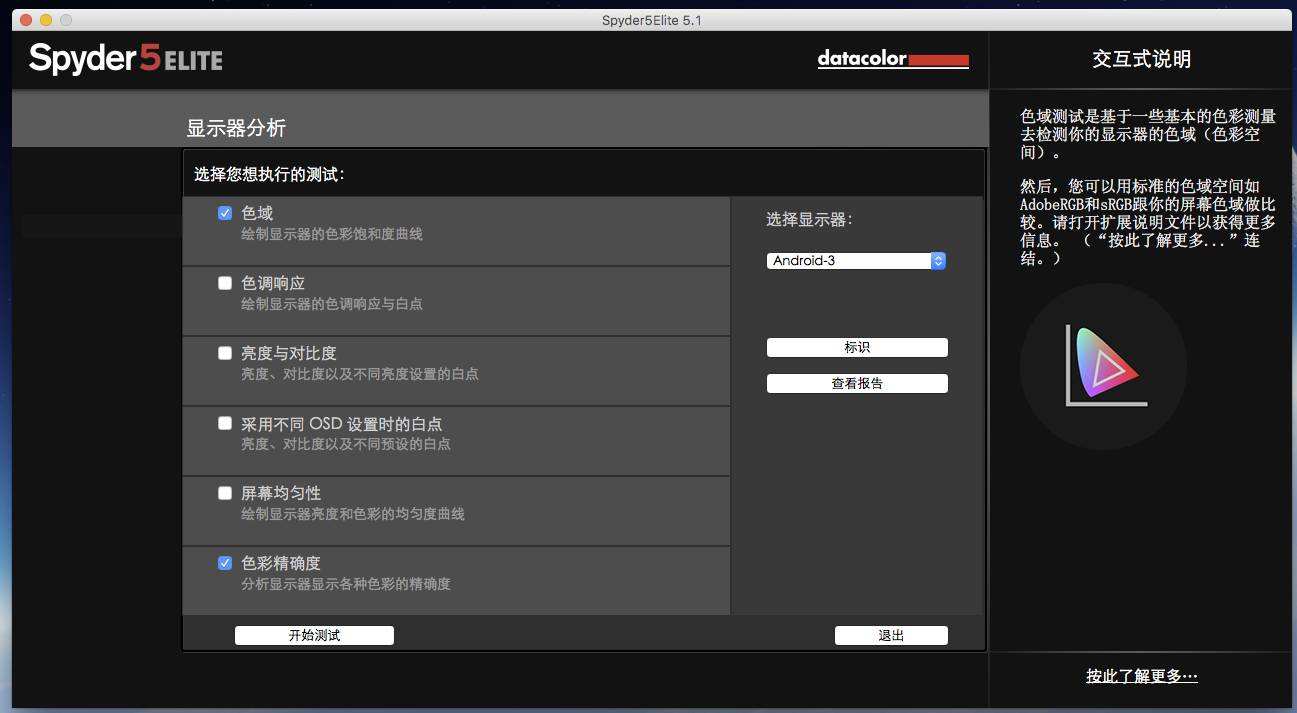Click the 显示器分析 heading

pyautogui.click(x=236, y=128)
